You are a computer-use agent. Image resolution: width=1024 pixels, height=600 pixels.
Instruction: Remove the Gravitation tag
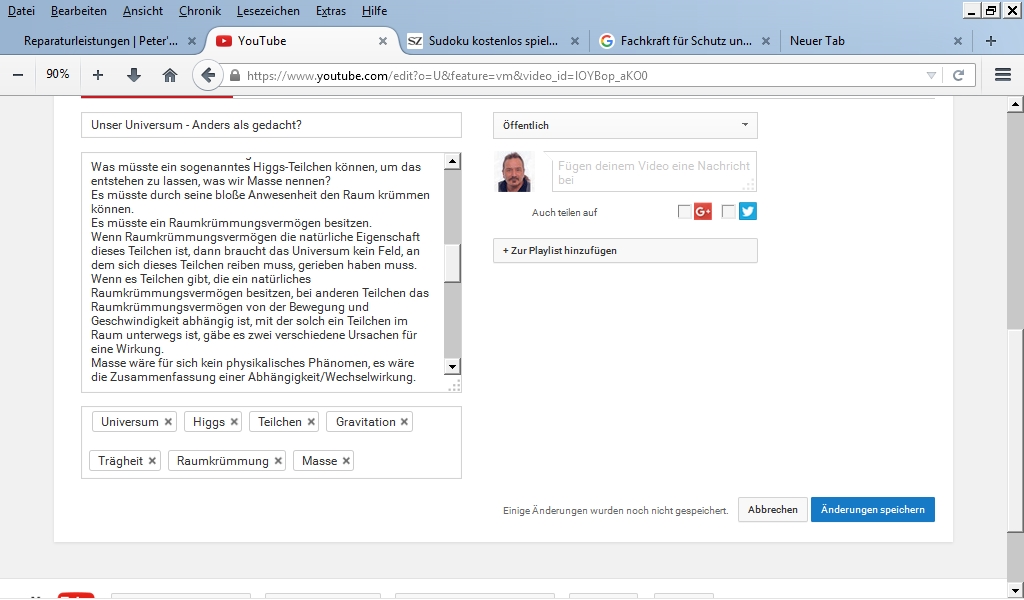pyautogui.click(x=404, y=422)
